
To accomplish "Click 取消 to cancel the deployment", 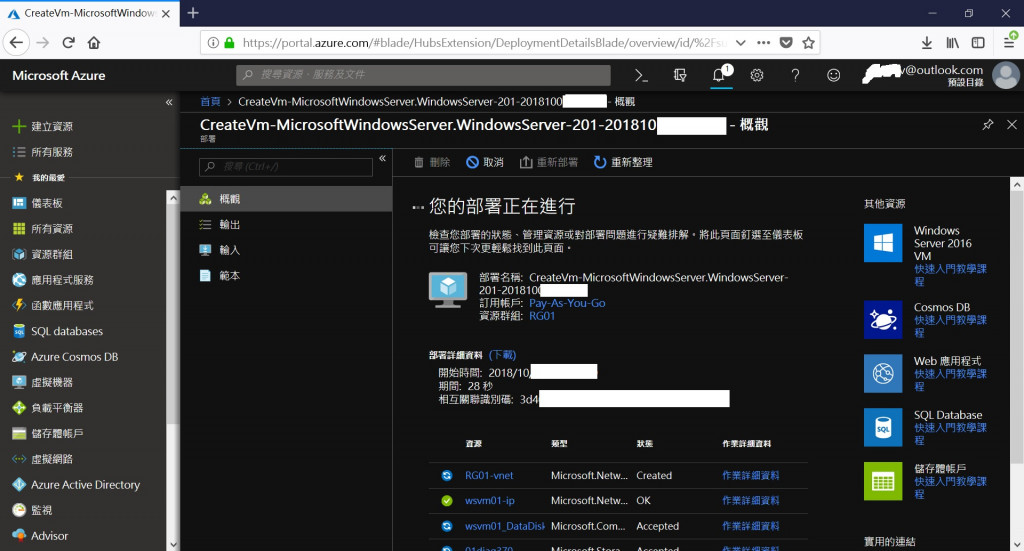I will (485, 162).
